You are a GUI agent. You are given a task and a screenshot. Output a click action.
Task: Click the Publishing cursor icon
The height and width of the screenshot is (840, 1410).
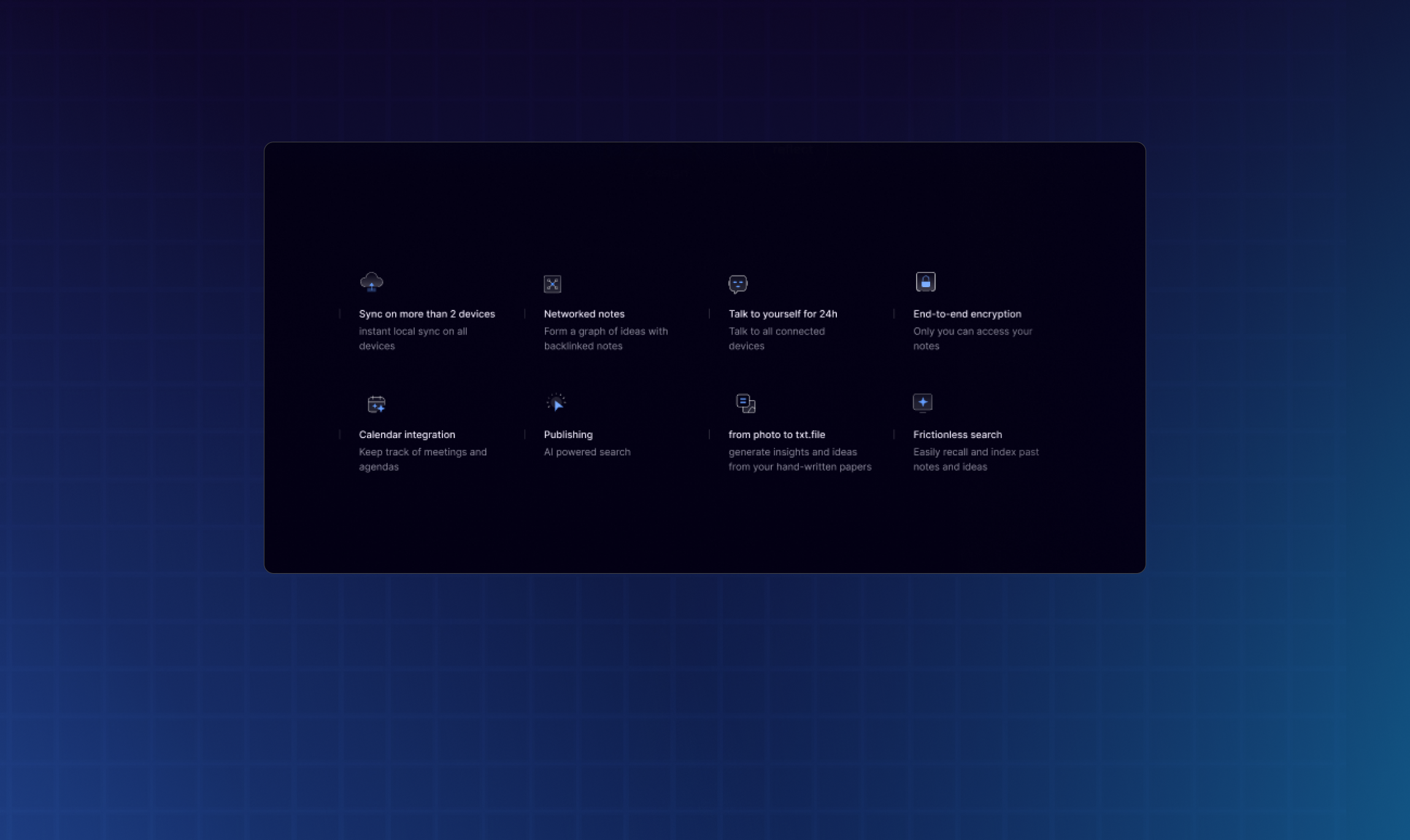coord(556,403)
